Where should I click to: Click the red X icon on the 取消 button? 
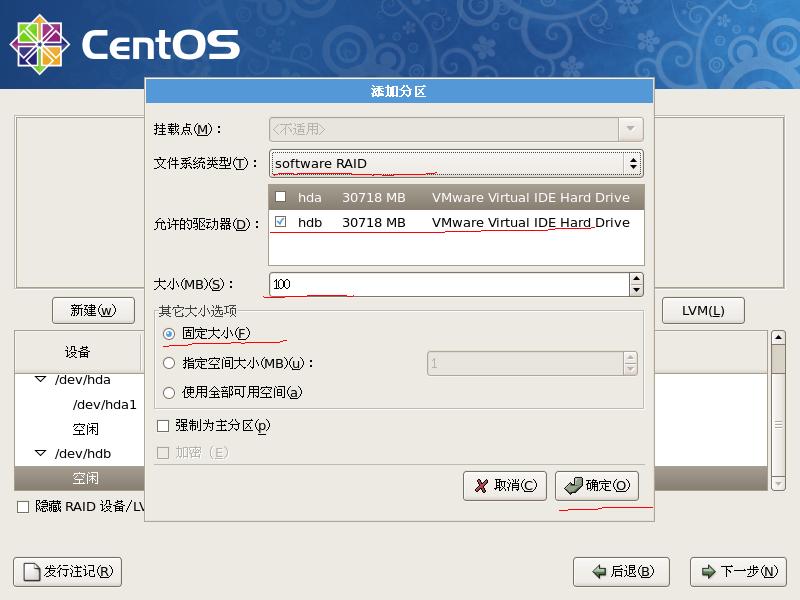(481, 485)
